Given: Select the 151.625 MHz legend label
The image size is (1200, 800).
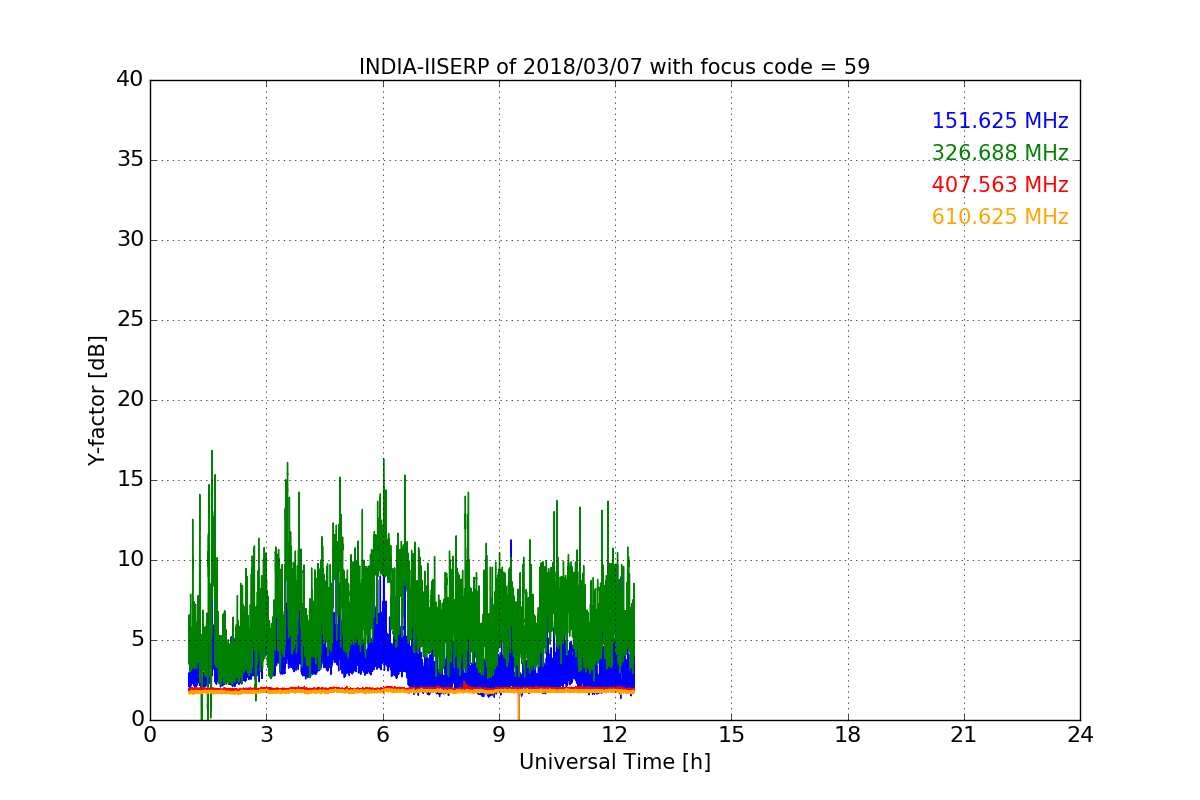Looking at the screenshot, I should coord(1000,121).
